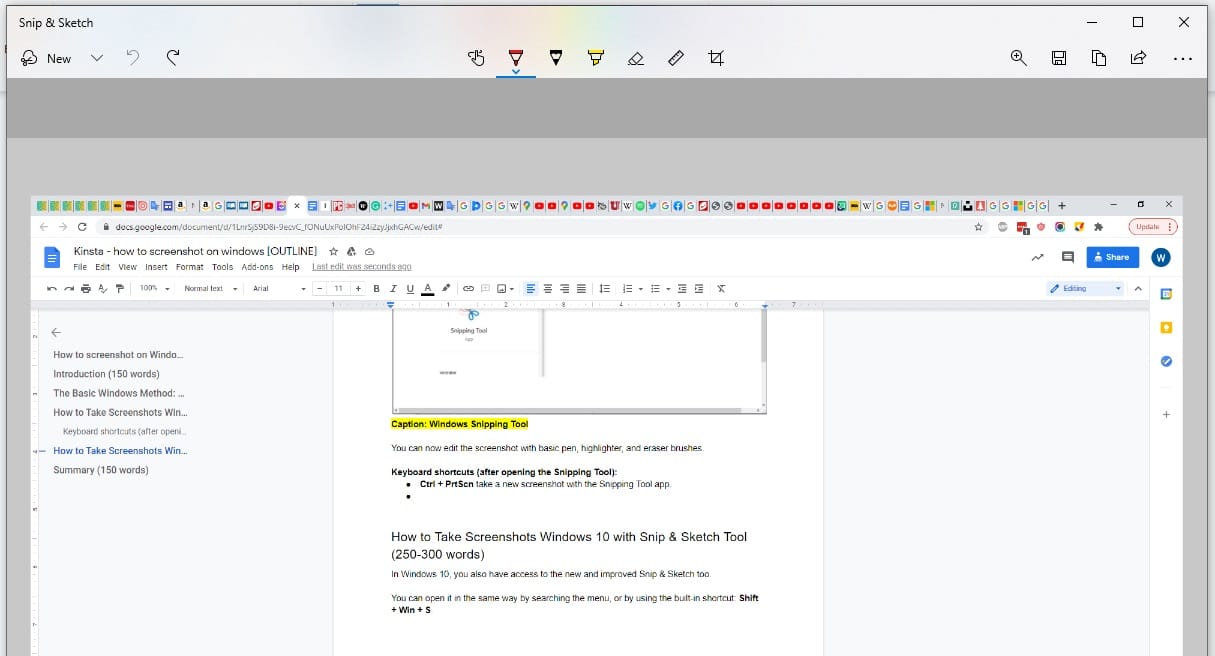The image size is (1215, 656).
Task: Open the Ruler tool
Action: [x=676, y=58]
